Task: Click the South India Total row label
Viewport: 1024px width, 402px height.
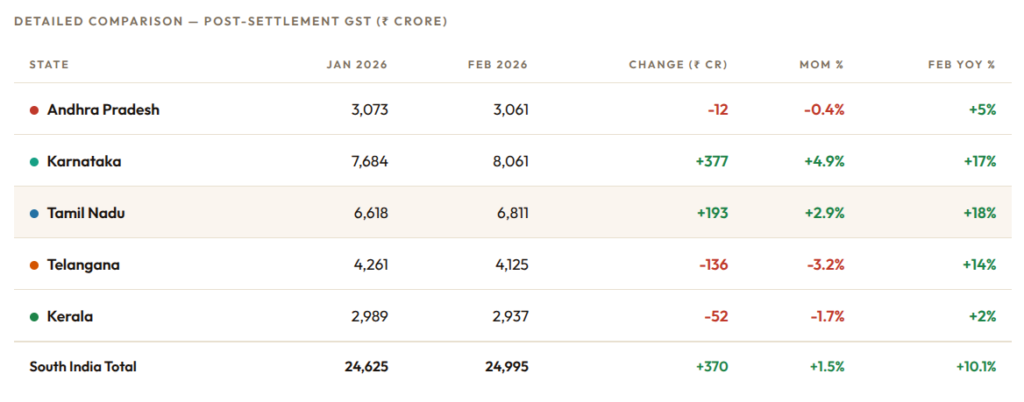Action: pyautogui.click(x=83, y=367)
